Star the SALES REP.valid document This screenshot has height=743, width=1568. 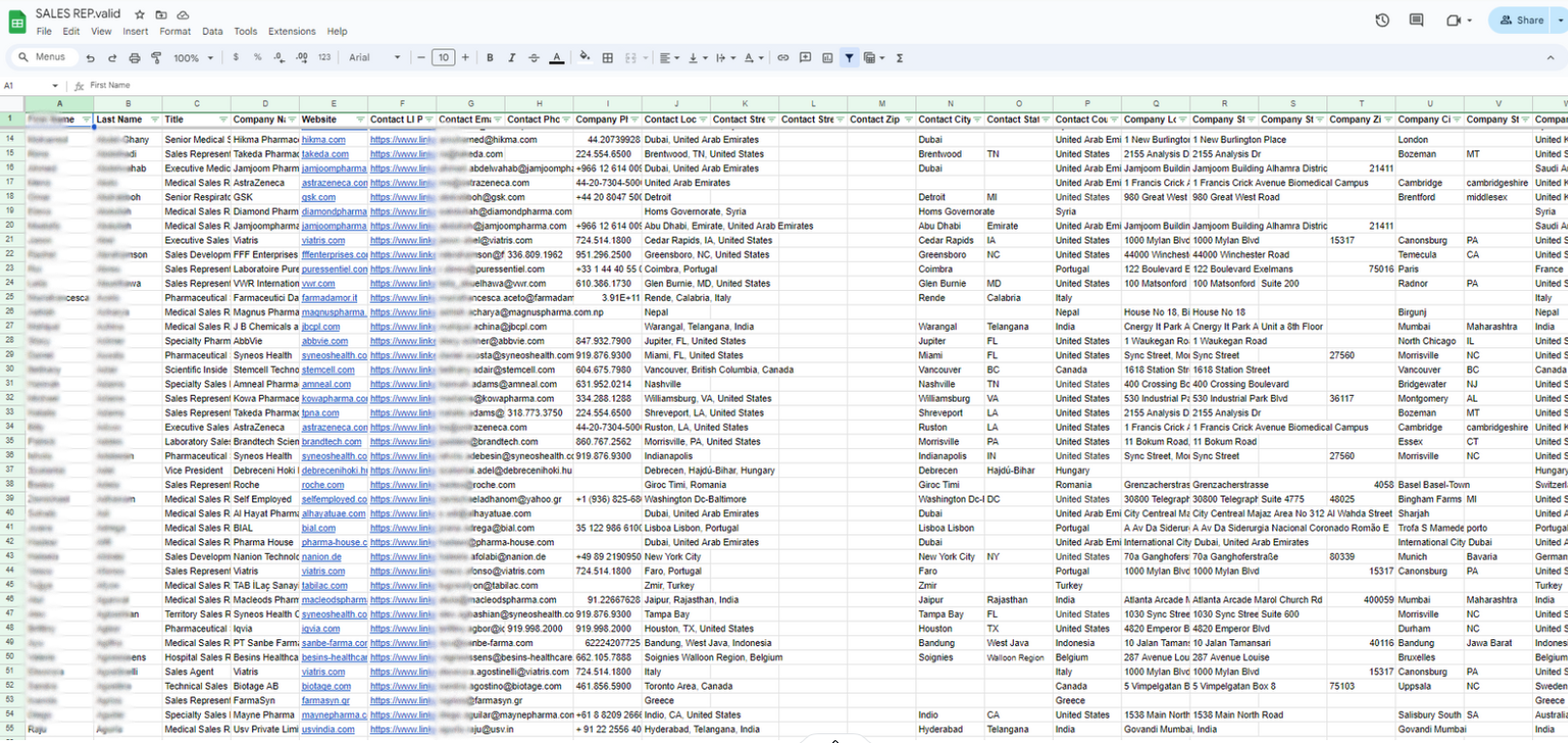(140, 15)
